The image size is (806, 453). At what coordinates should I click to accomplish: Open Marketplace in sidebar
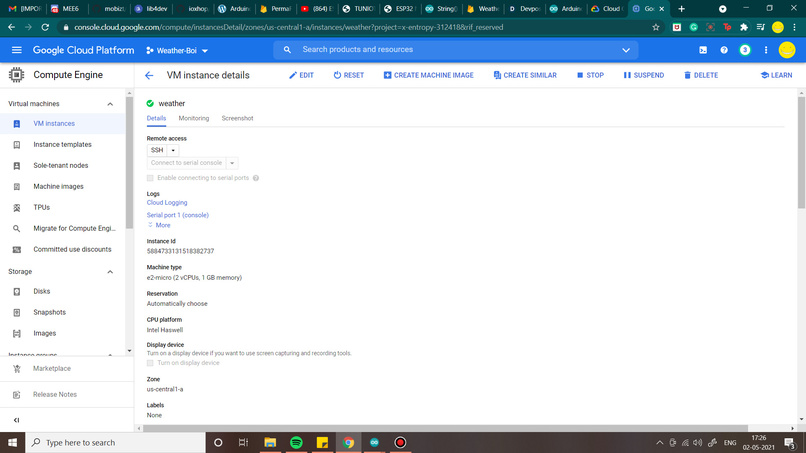pos(67,369)
